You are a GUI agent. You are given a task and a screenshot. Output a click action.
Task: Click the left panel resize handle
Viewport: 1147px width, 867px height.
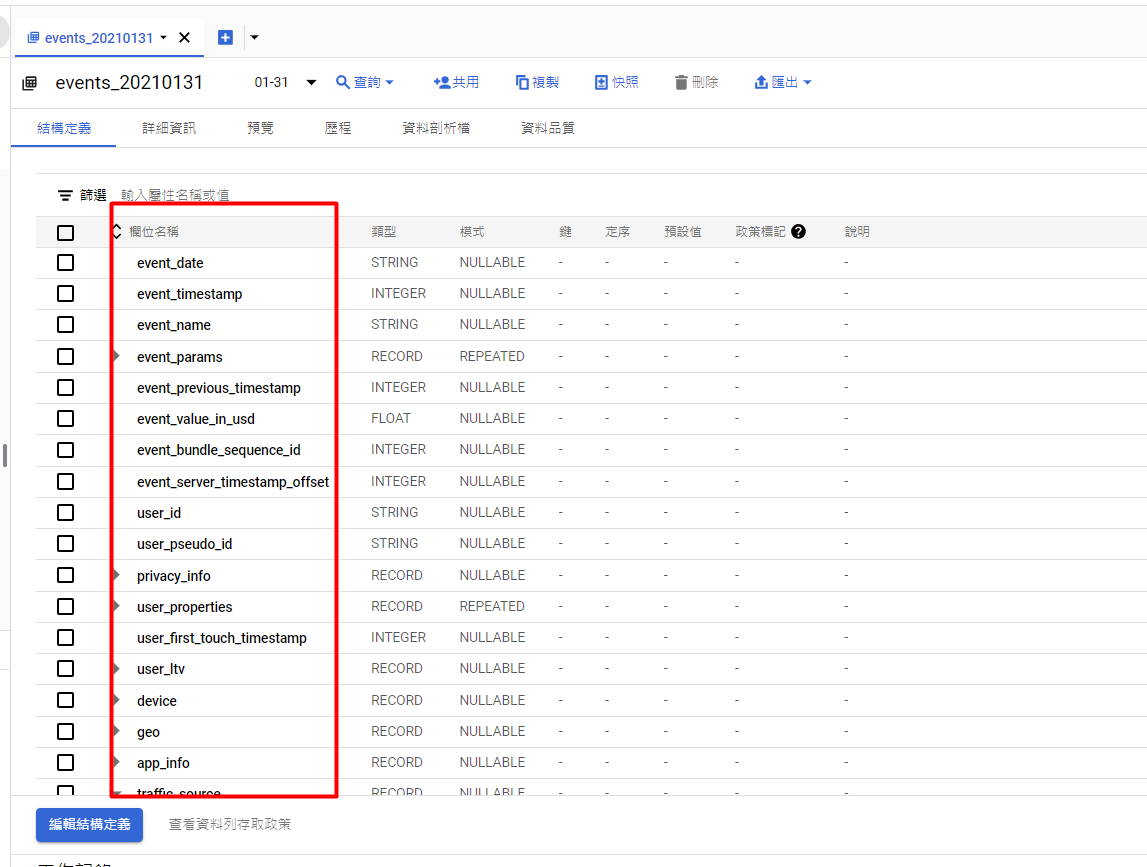(x=5, y=455)
